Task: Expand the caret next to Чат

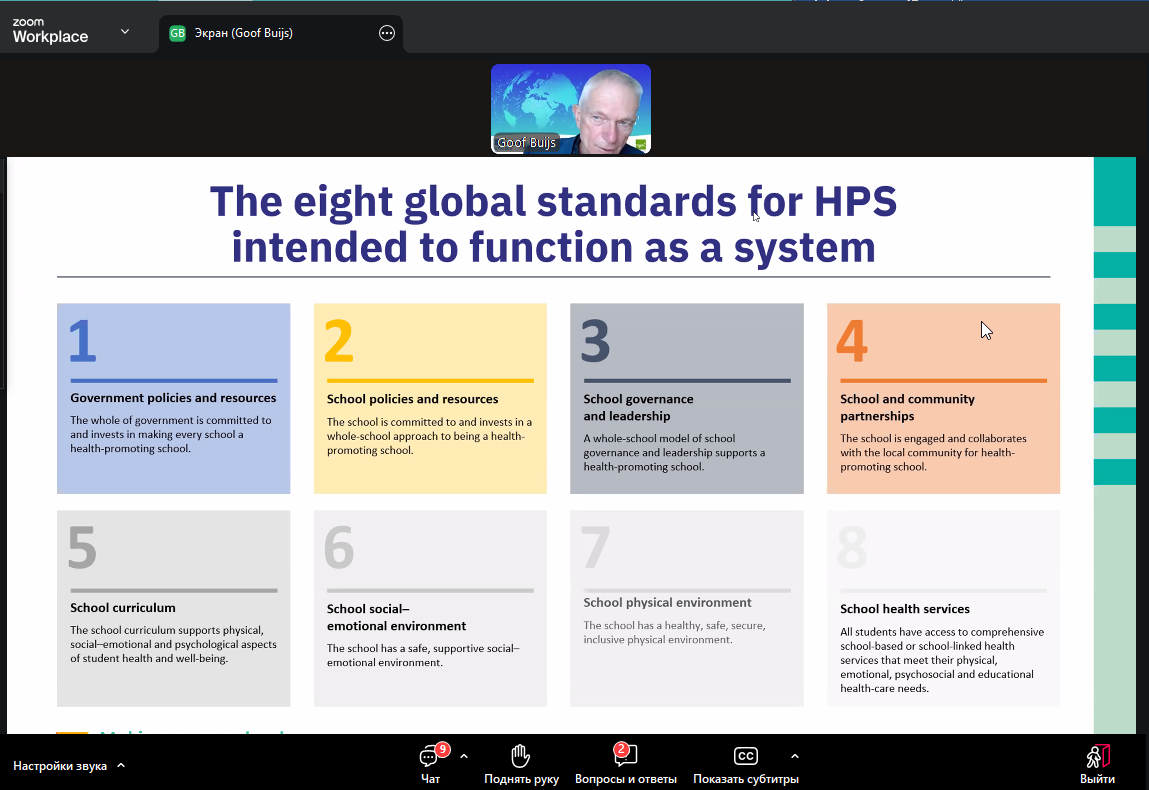Action: pyautogui.click(x=464, y=757)
